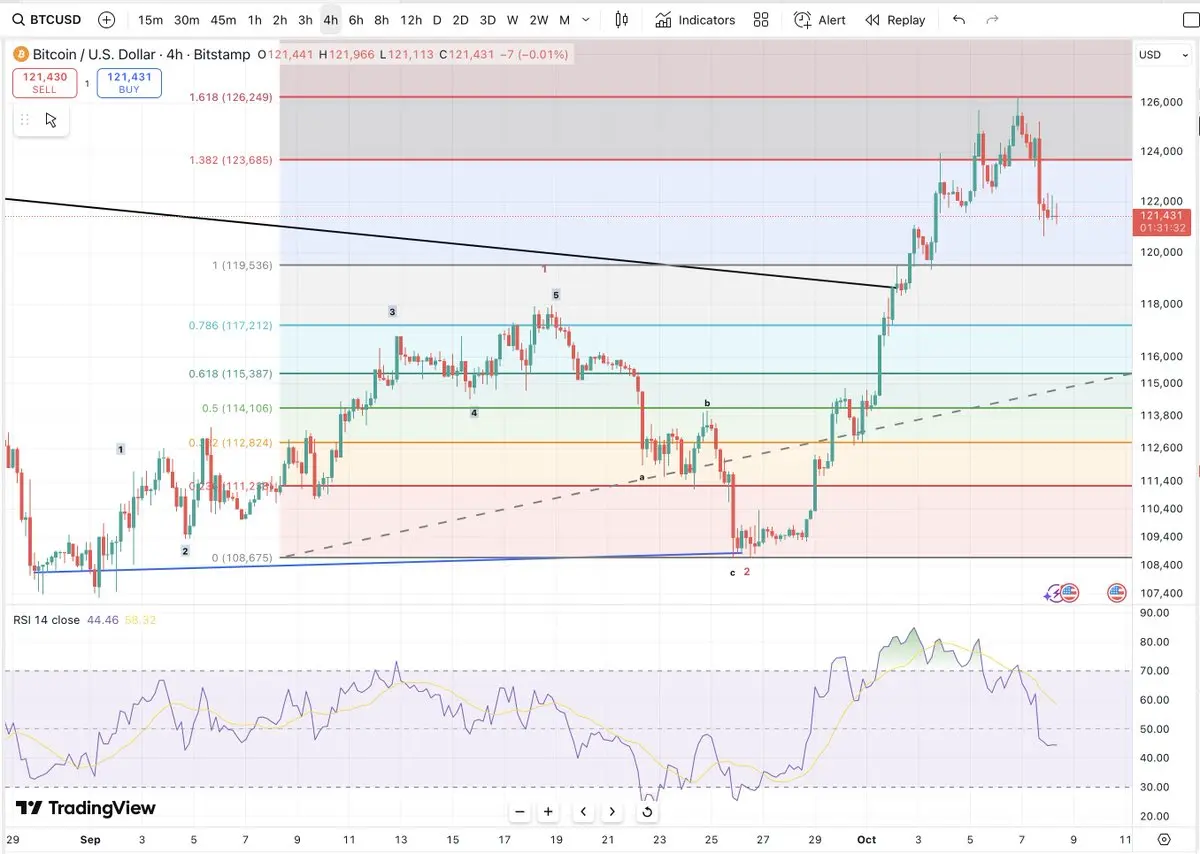The width and height of the screenshot is (1200, 854).
Task: Start bar Replay mode
Action: 895,20
